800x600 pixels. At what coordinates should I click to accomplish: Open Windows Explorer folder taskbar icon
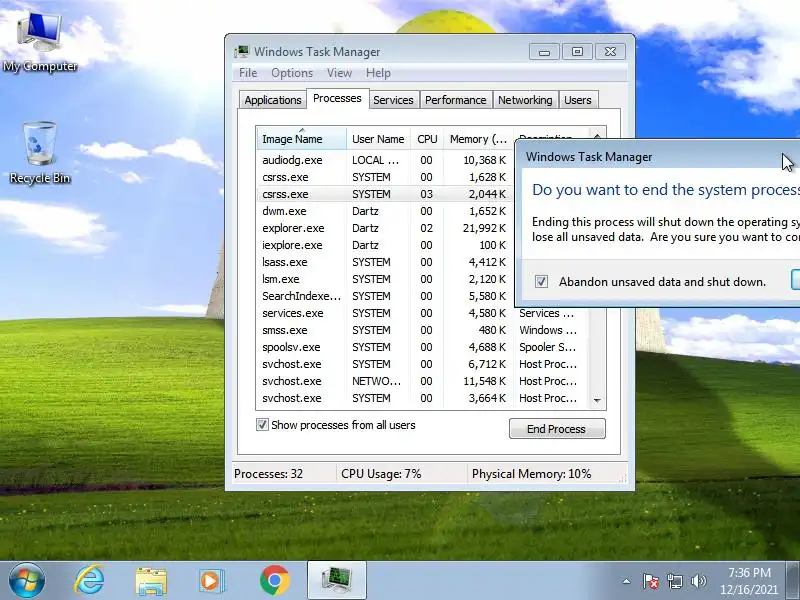[x=151, y=581]
